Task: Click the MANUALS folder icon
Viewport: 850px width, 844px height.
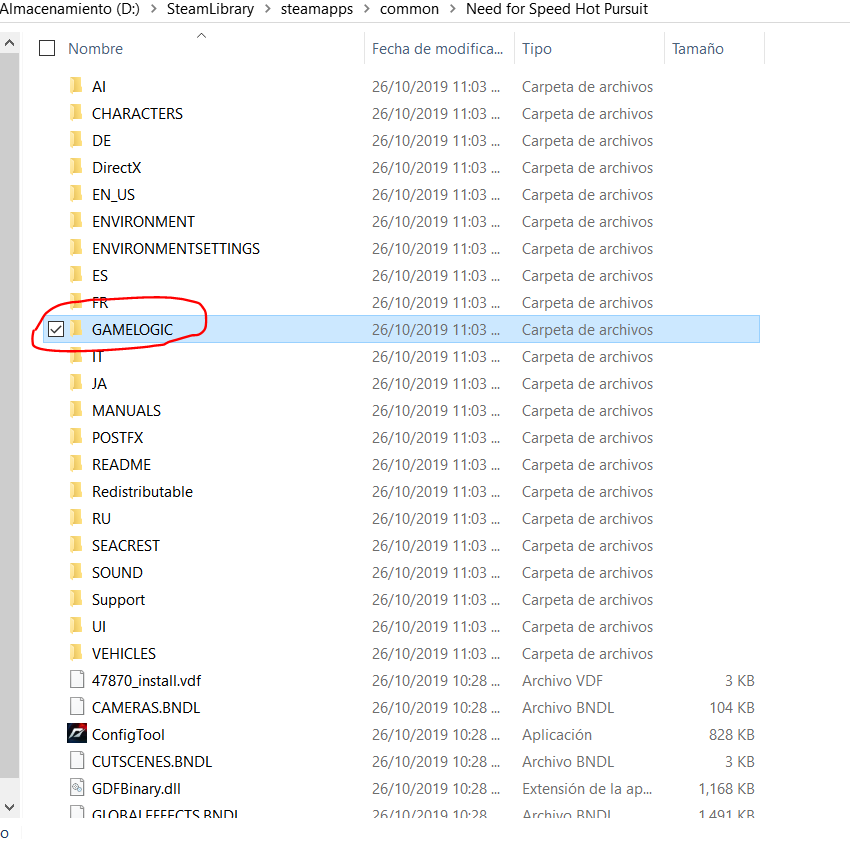Action: (x=76, y=410)
